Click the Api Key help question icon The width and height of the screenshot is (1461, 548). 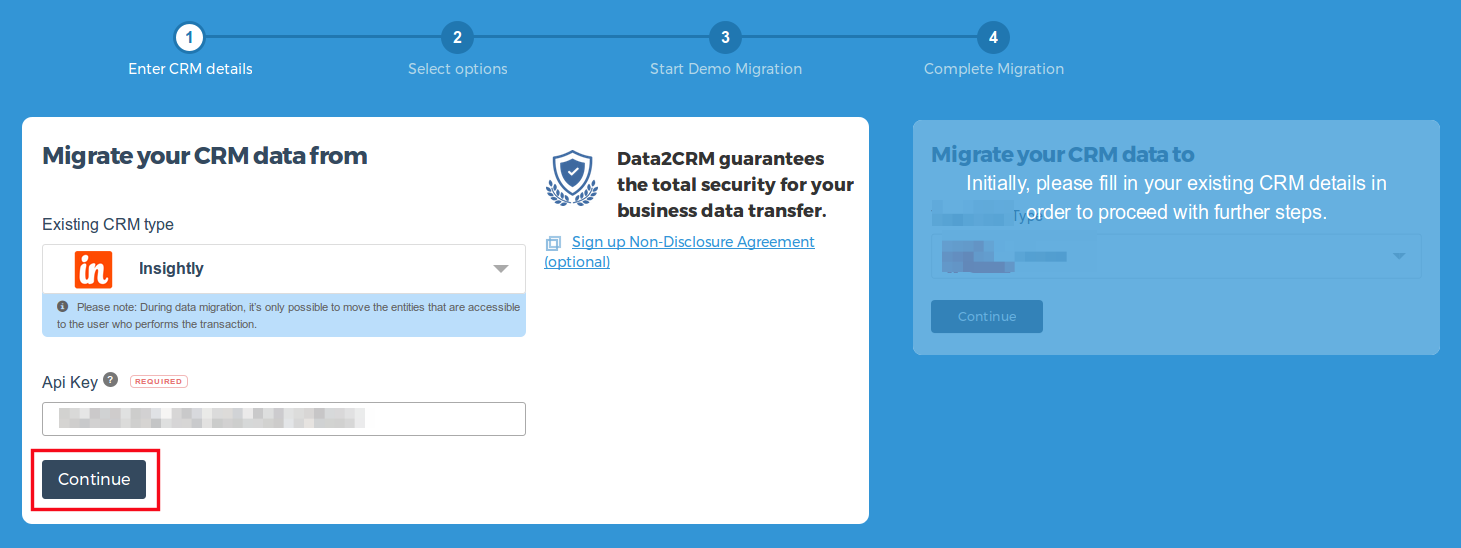111,380
